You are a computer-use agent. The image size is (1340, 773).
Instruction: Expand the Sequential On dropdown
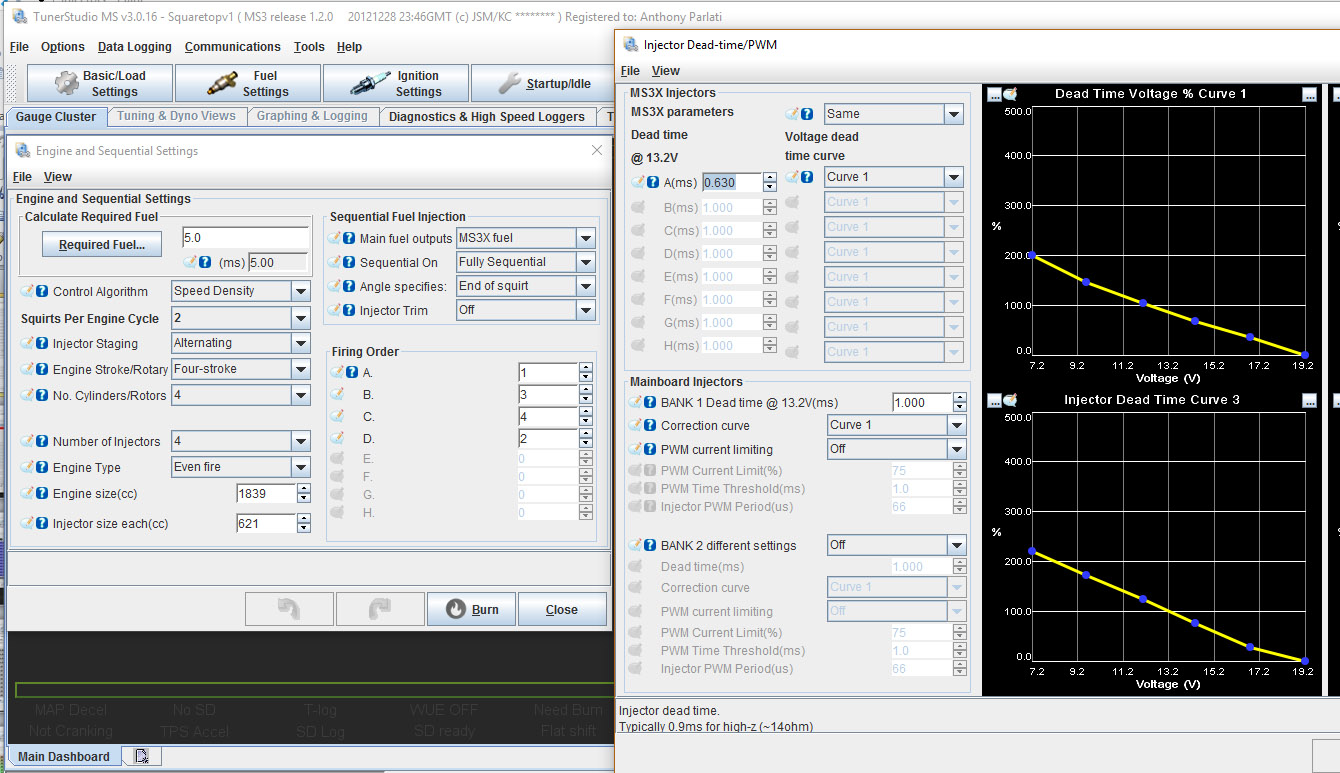[586, 262]
